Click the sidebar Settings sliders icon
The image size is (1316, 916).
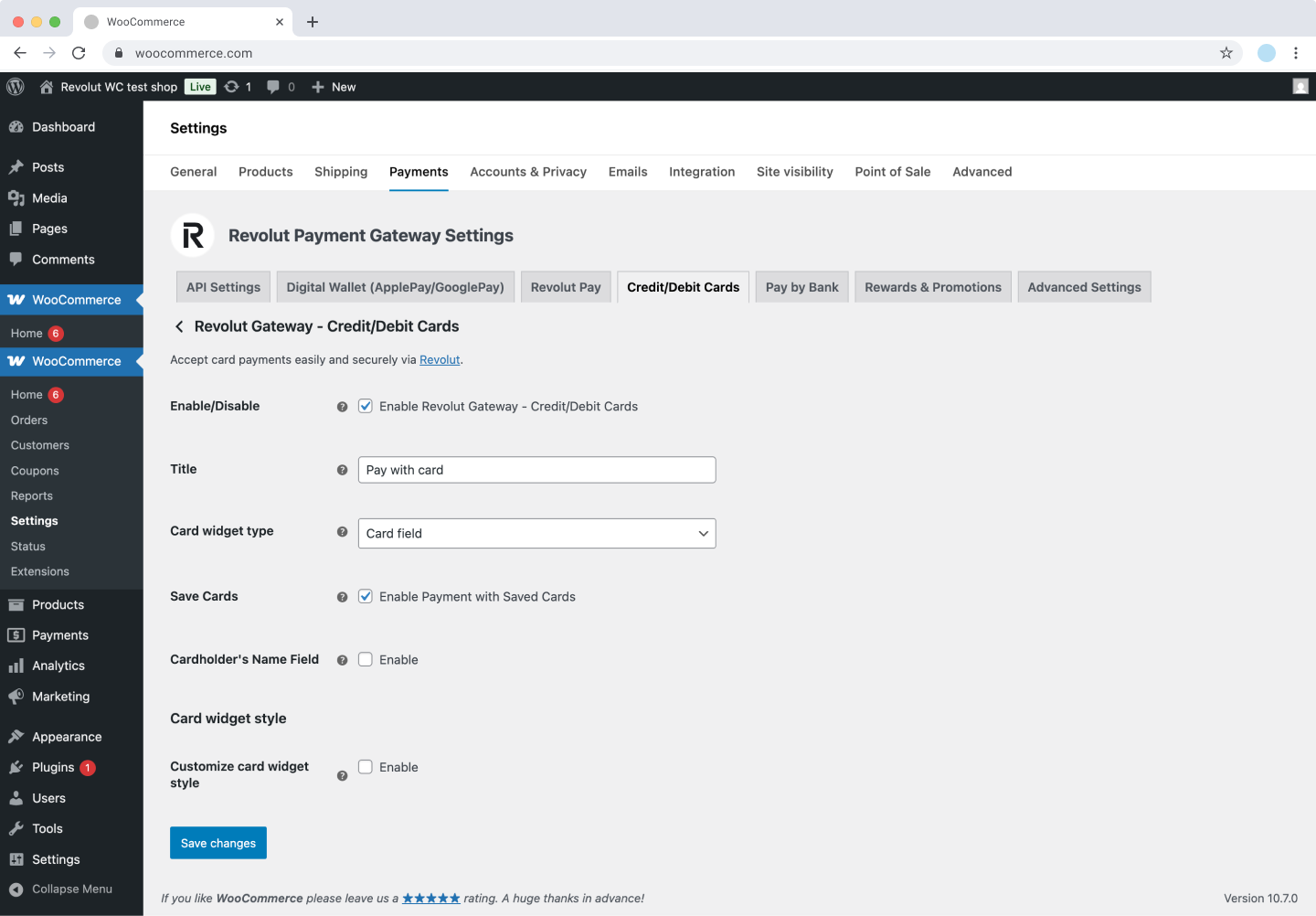[x=16, y=859]
